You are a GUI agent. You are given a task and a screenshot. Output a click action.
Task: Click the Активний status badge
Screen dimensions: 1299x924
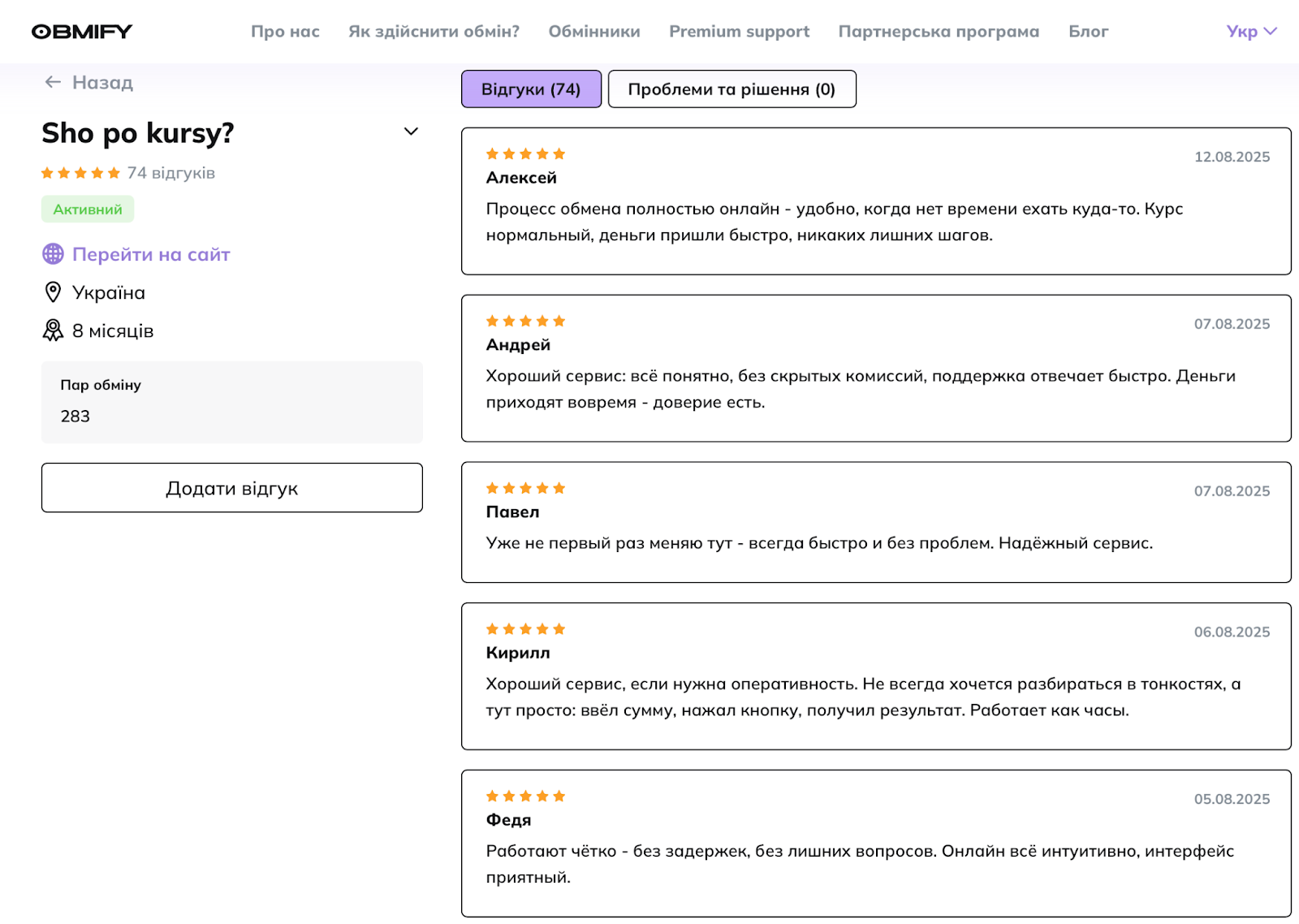[x=88, y=209]
